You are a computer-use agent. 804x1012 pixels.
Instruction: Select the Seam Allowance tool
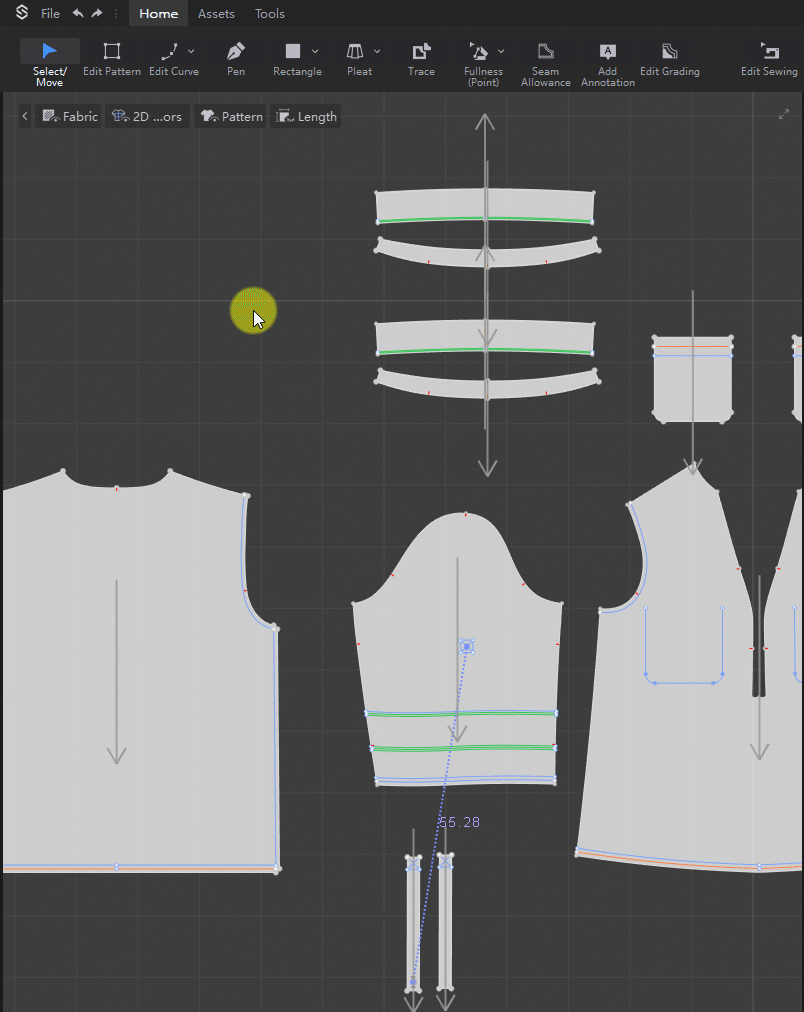tap(545, 62)
